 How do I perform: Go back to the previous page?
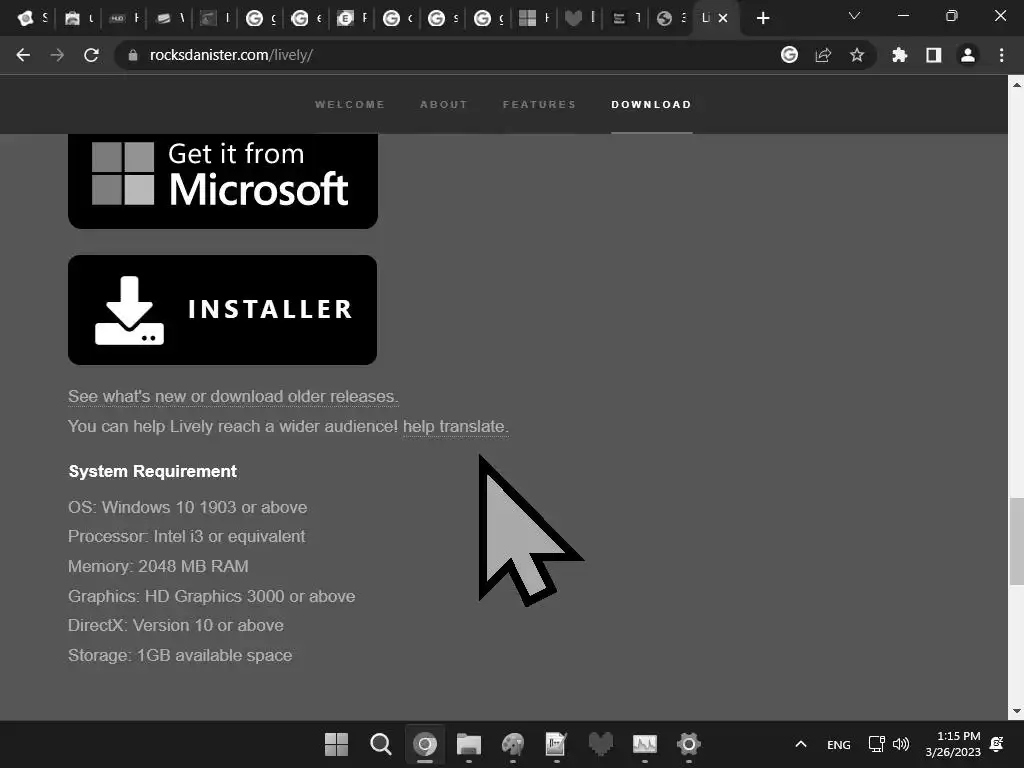coord(23,56)
